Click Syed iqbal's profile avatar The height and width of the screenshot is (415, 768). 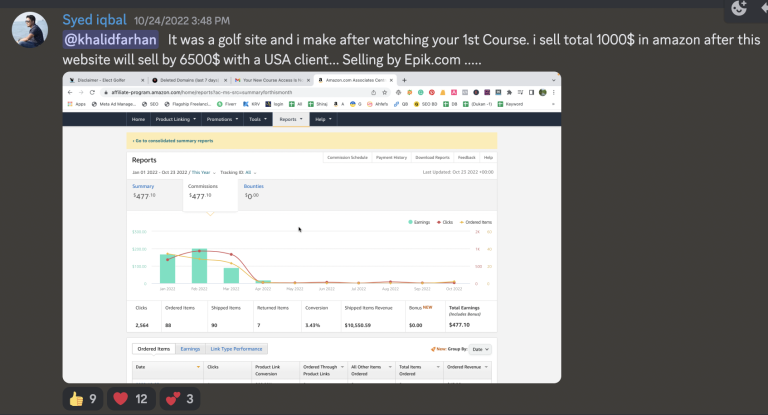pyautogui.click(x=31, y=30)
